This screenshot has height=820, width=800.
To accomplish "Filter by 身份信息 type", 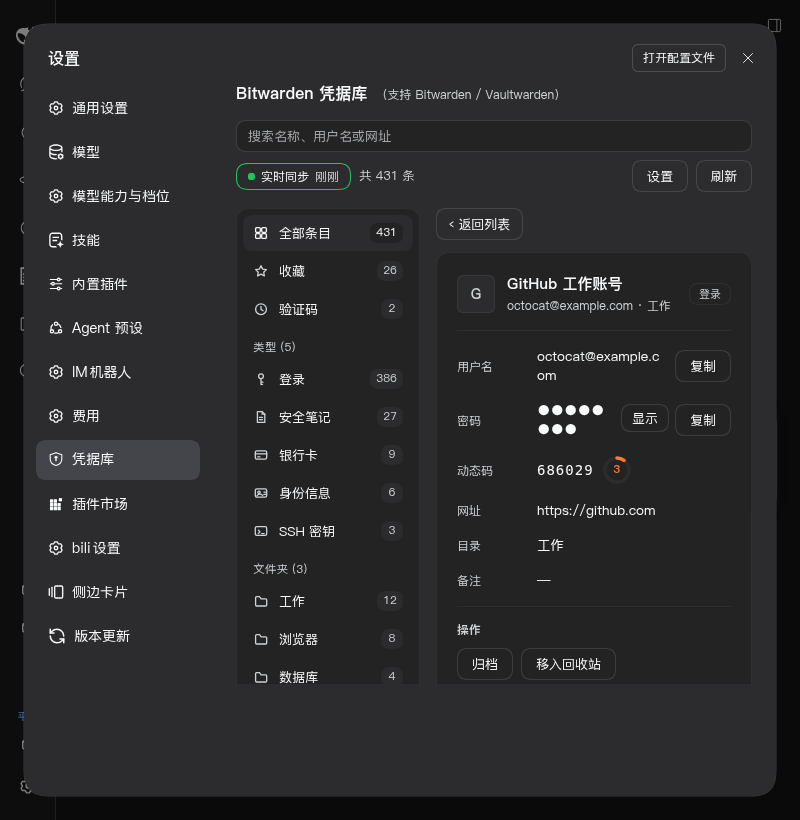I will 328,493.
